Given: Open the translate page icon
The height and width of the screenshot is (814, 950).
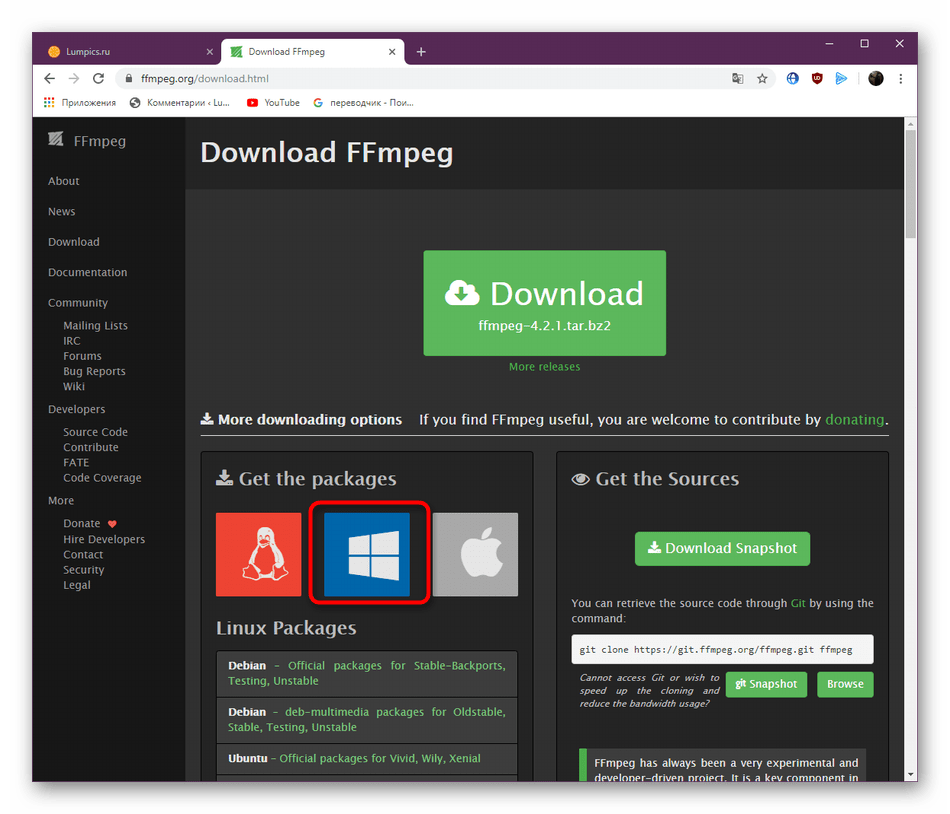Looking at the screenshot, I should pyautogui.click(x=737, y=78).
